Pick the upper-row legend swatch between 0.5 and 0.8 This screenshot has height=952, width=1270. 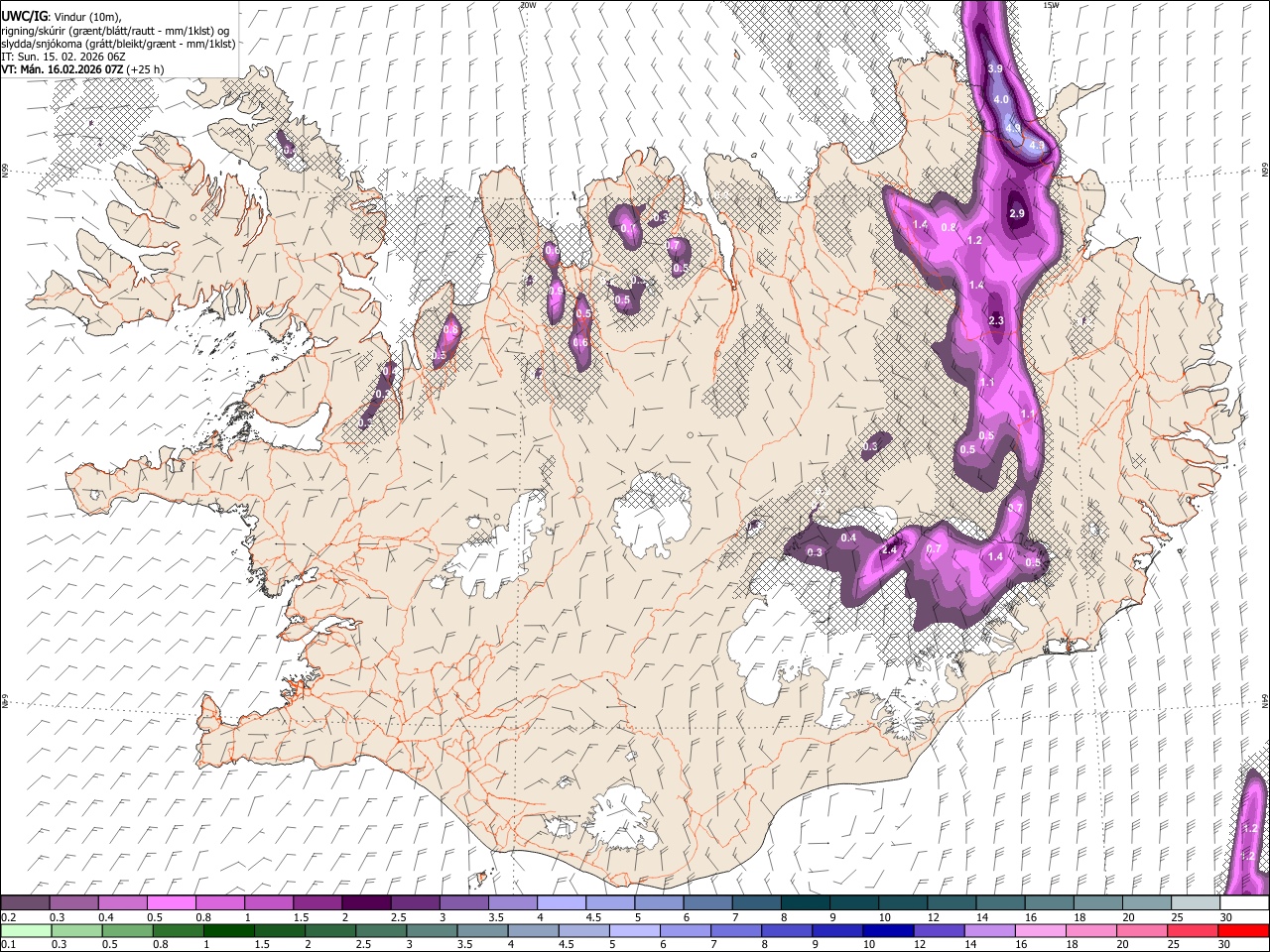click(171, 902)
